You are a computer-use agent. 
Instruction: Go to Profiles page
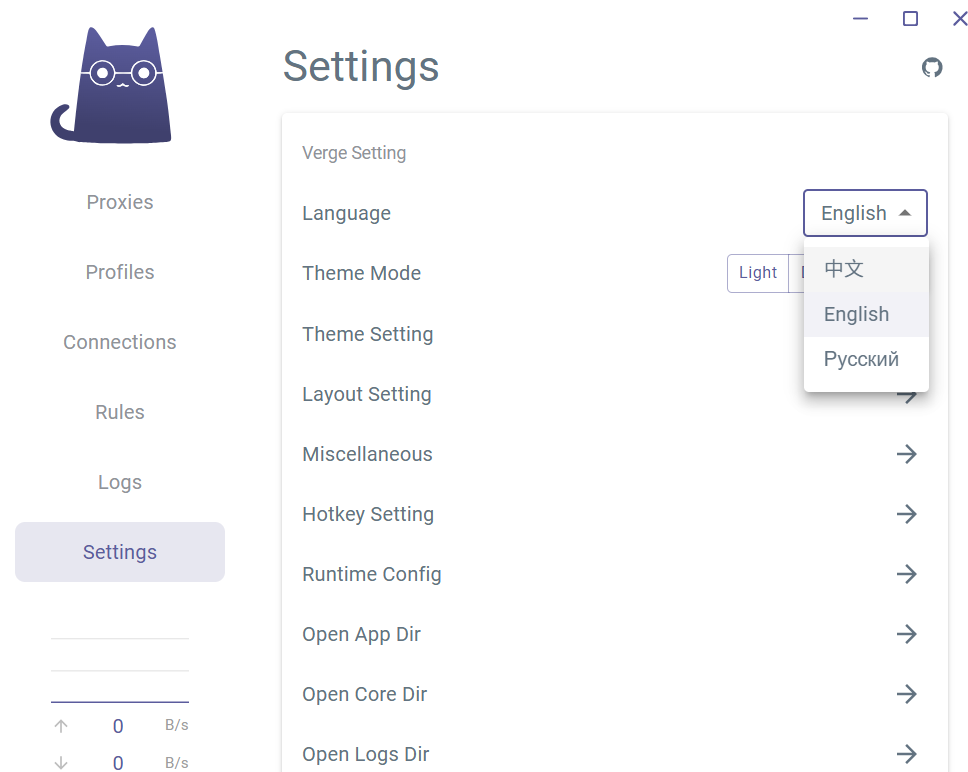coord(120,272)
